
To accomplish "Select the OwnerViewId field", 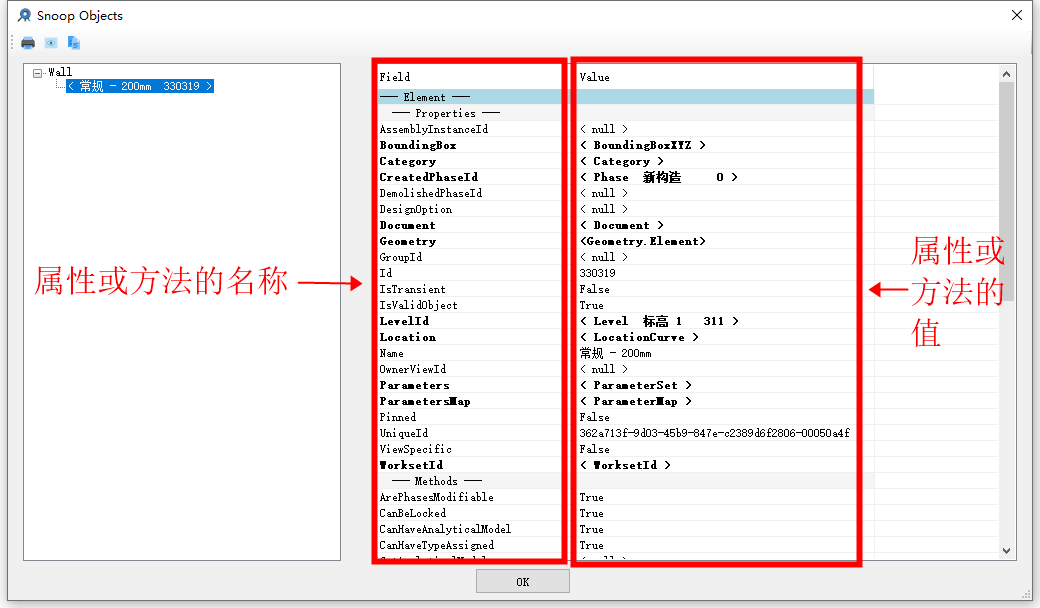I will tap(413, 369).
